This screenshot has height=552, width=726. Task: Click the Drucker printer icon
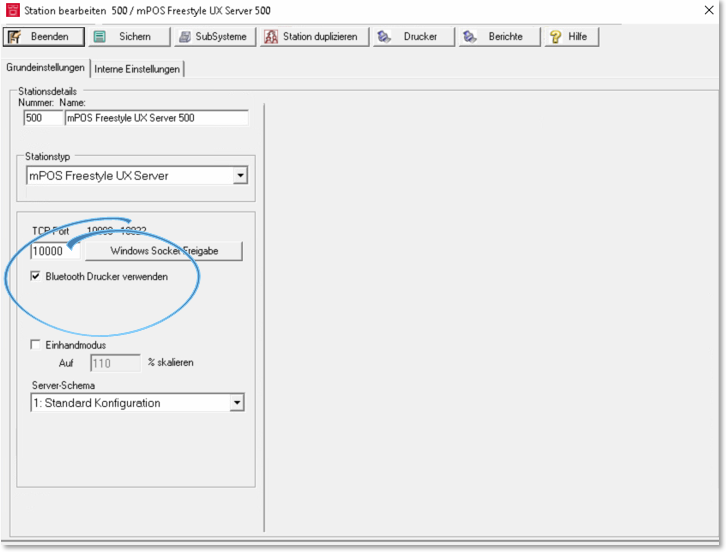(x=384, y=37)
